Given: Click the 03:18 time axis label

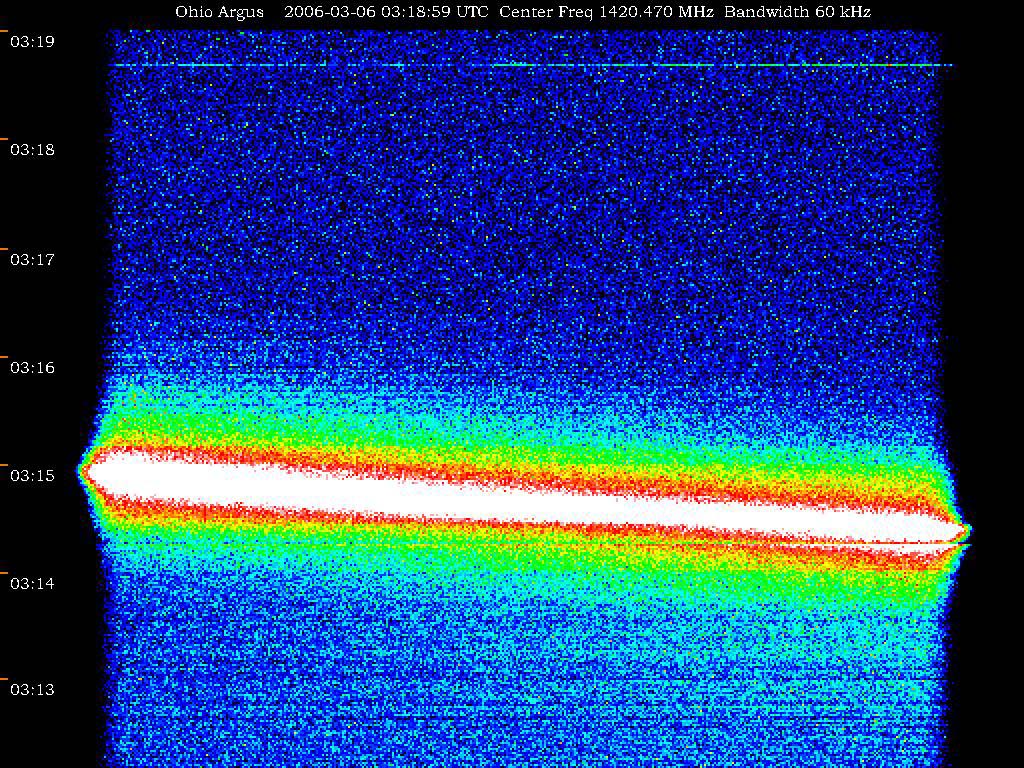Looking at the screenshot, I should tap(32, 150).
